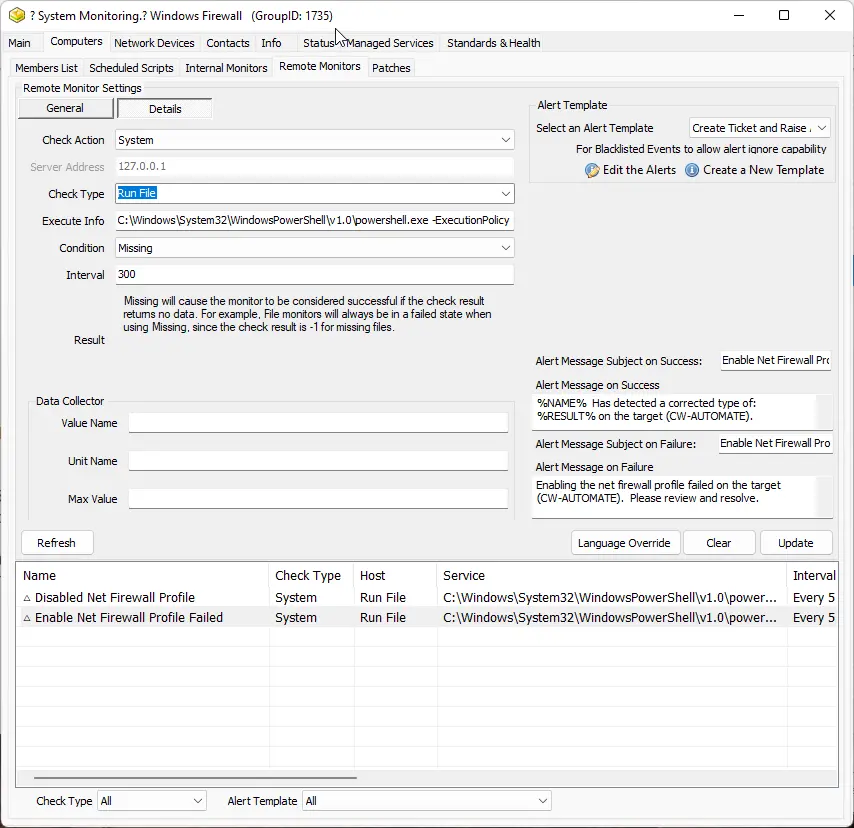Viewport: 854px width, 828px height.
Task: Click the triangle icon beside Enable Net Firewall Profile Failed
Action: pos(27,618)
